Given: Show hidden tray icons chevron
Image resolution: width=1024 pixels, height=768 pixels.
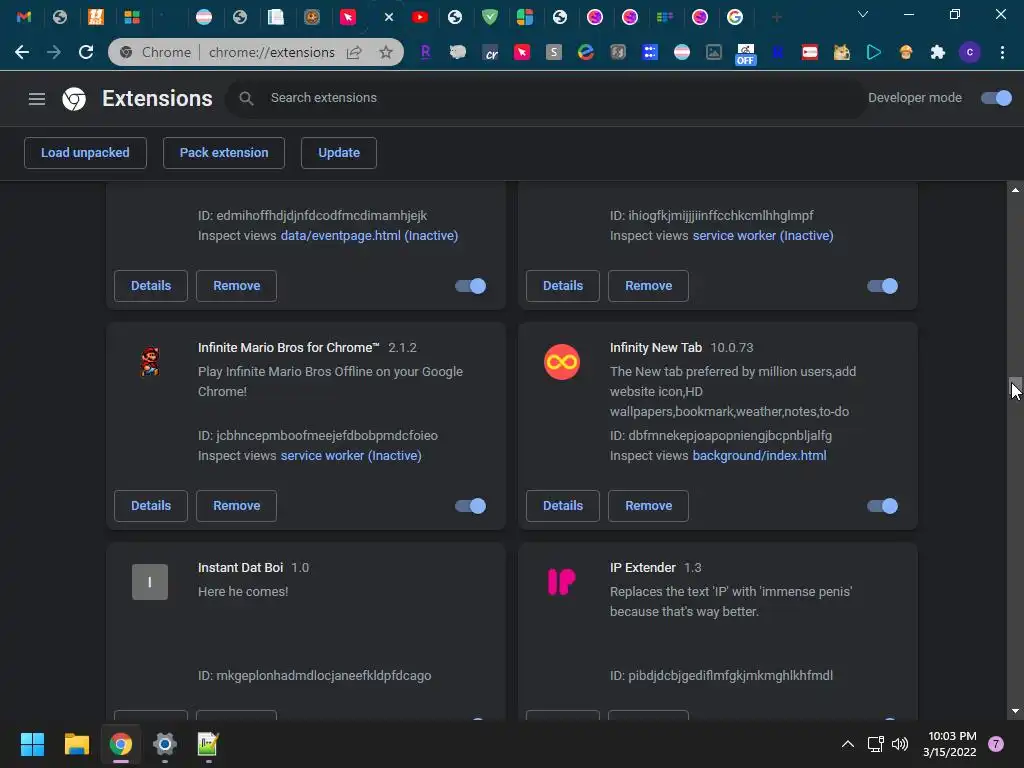Looking at the screenshot, I should [x=848, y=744].
